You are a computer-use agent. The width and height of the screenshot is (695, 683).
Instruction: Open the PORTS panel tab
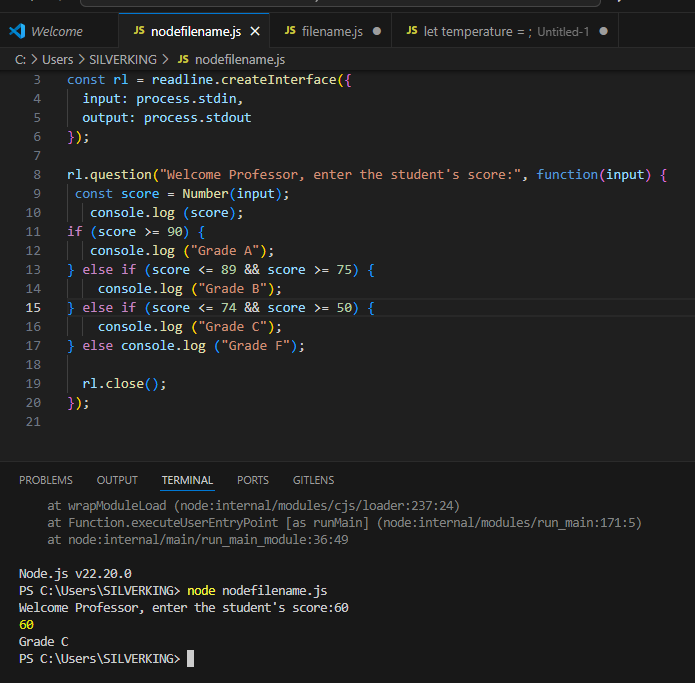pyautogui.click(x=253, y=480)
